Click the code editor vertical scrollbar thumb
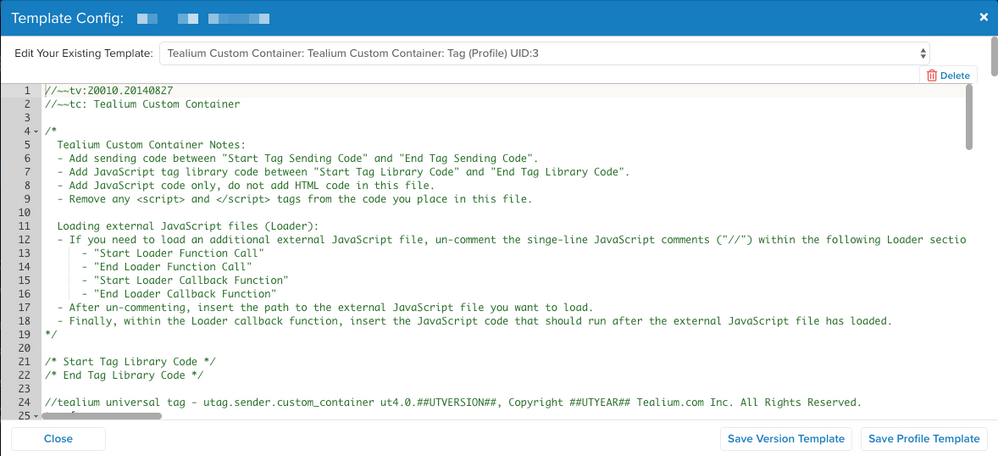 pos(968,117)
